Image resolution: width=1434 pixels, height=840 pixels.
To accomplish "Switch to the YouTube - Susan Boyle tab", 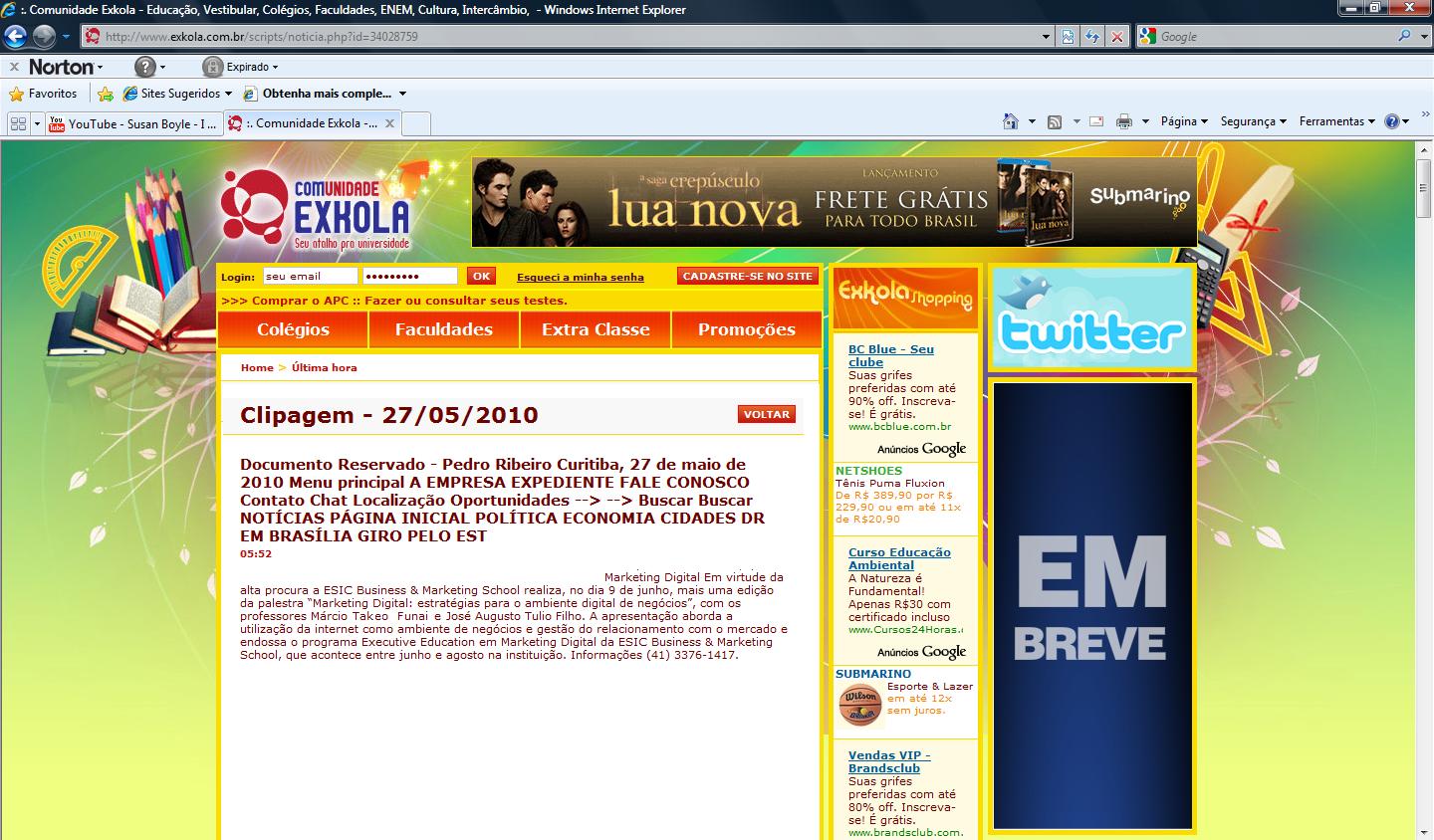I will coord(133,123).
